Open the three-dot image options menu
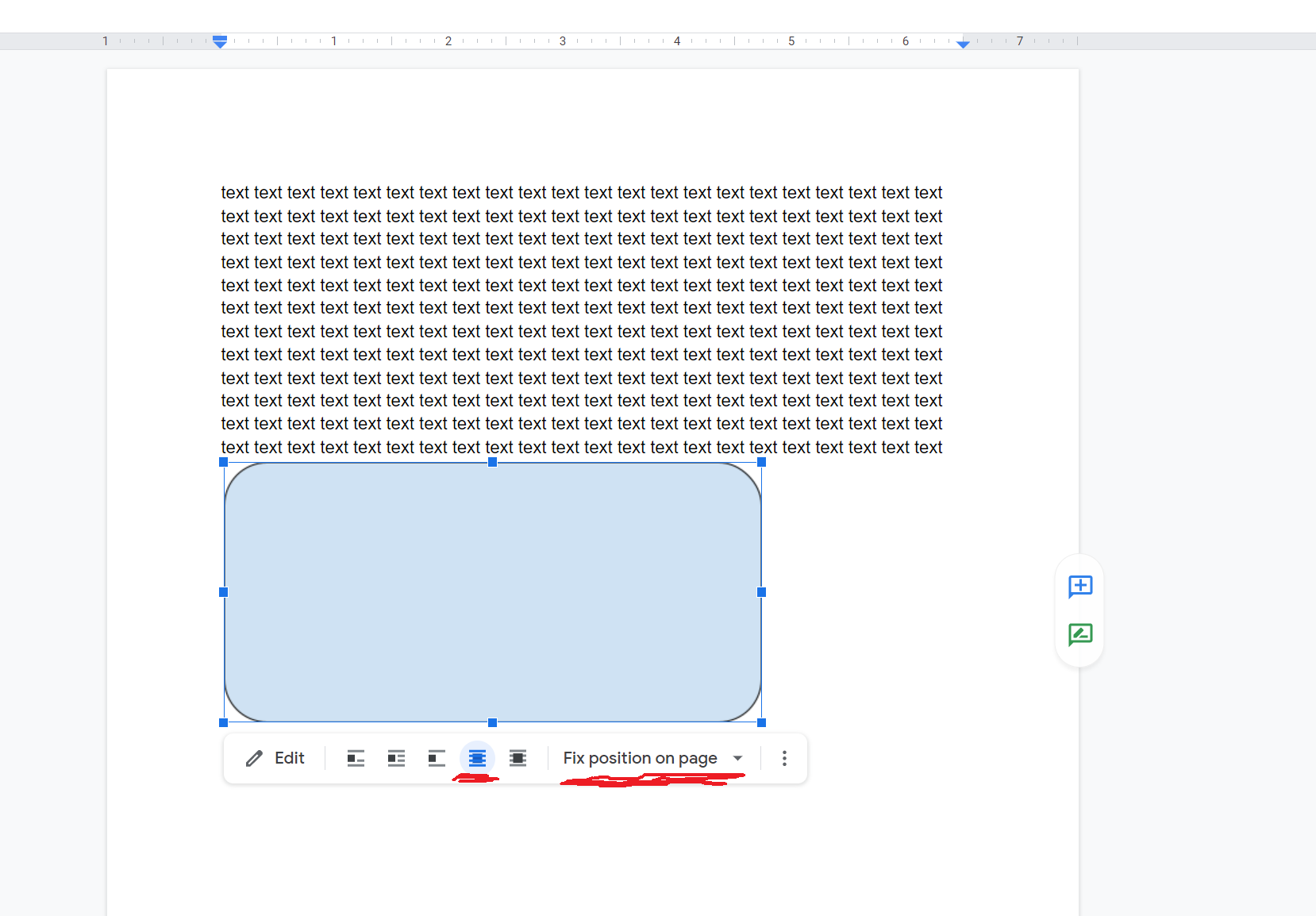Screen dimensions: 1316x916 (x=784, y=758)
